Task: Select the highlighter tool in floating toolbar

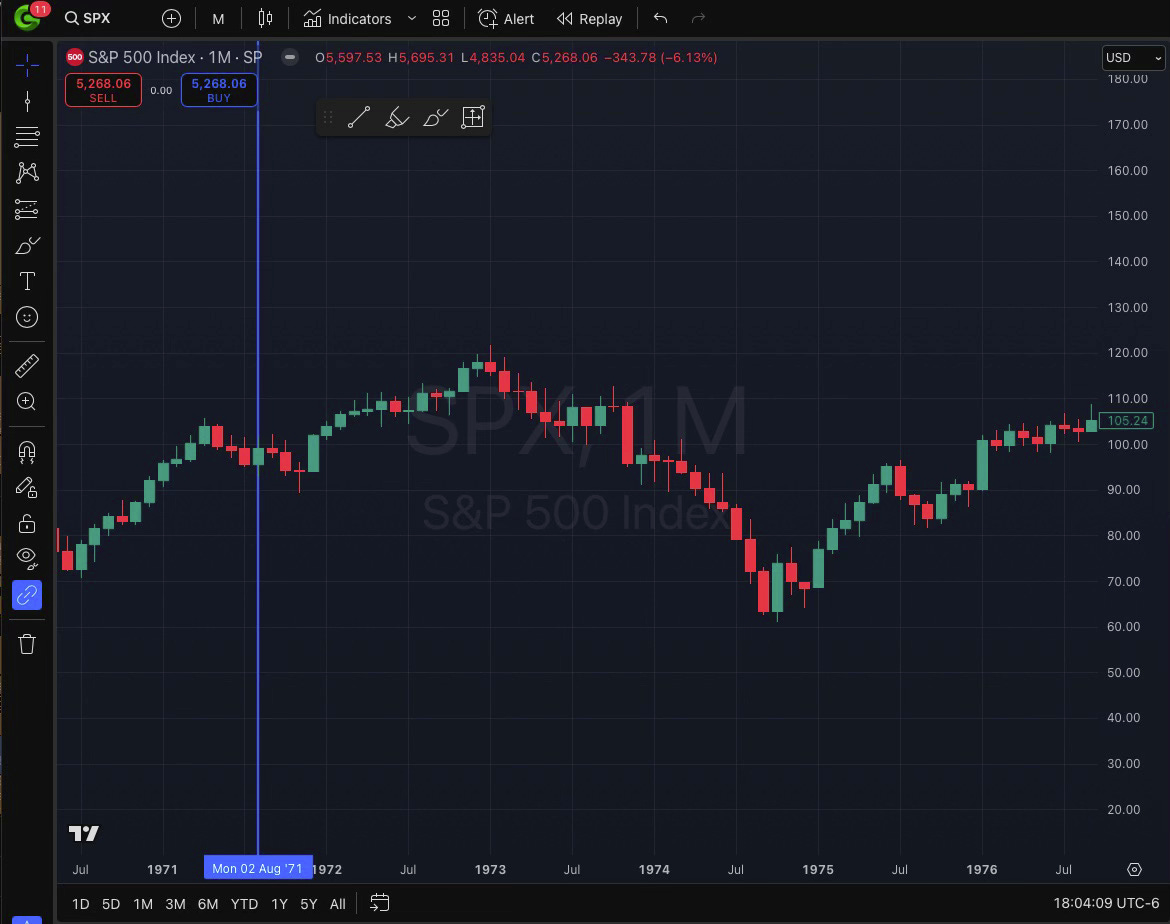Action: [x=397, y=117]
